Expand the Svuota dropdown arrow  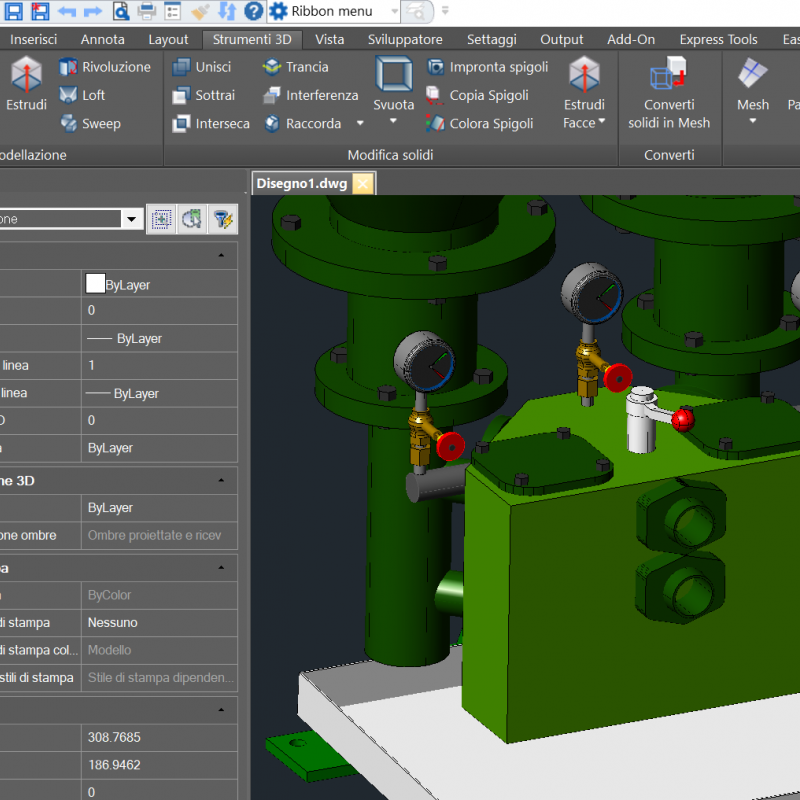point(393,122)
